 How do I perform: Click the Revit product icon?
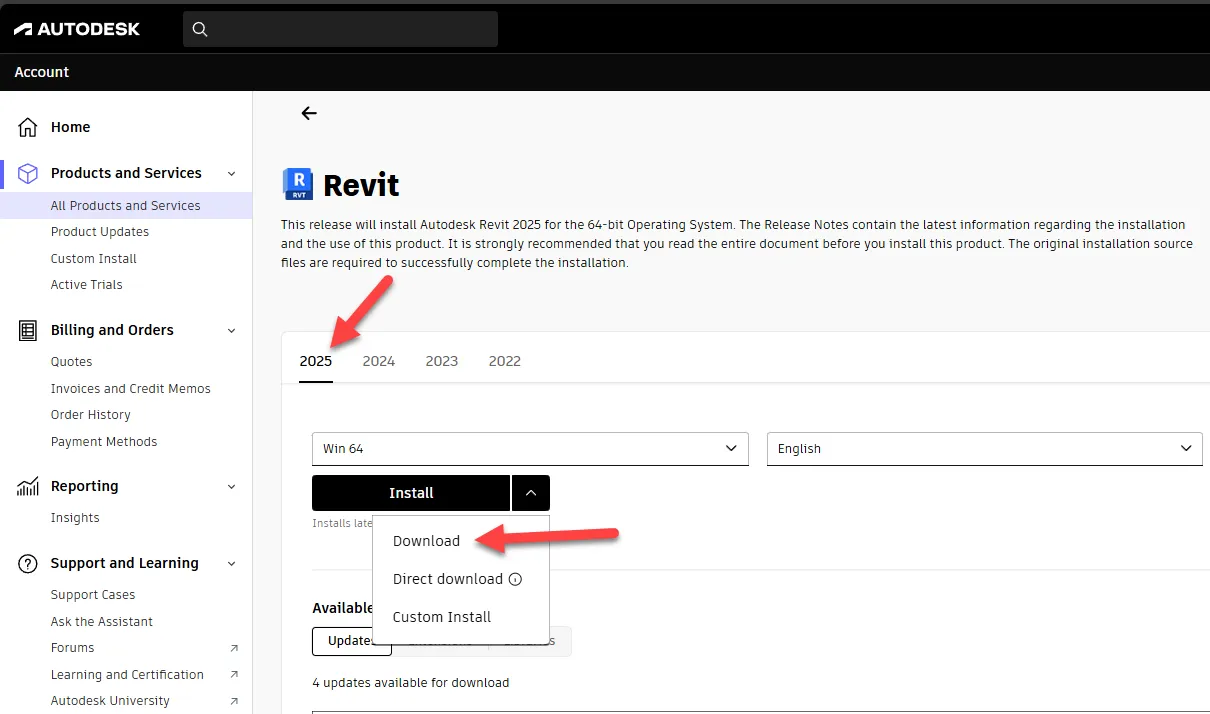(x=298, y=184)
